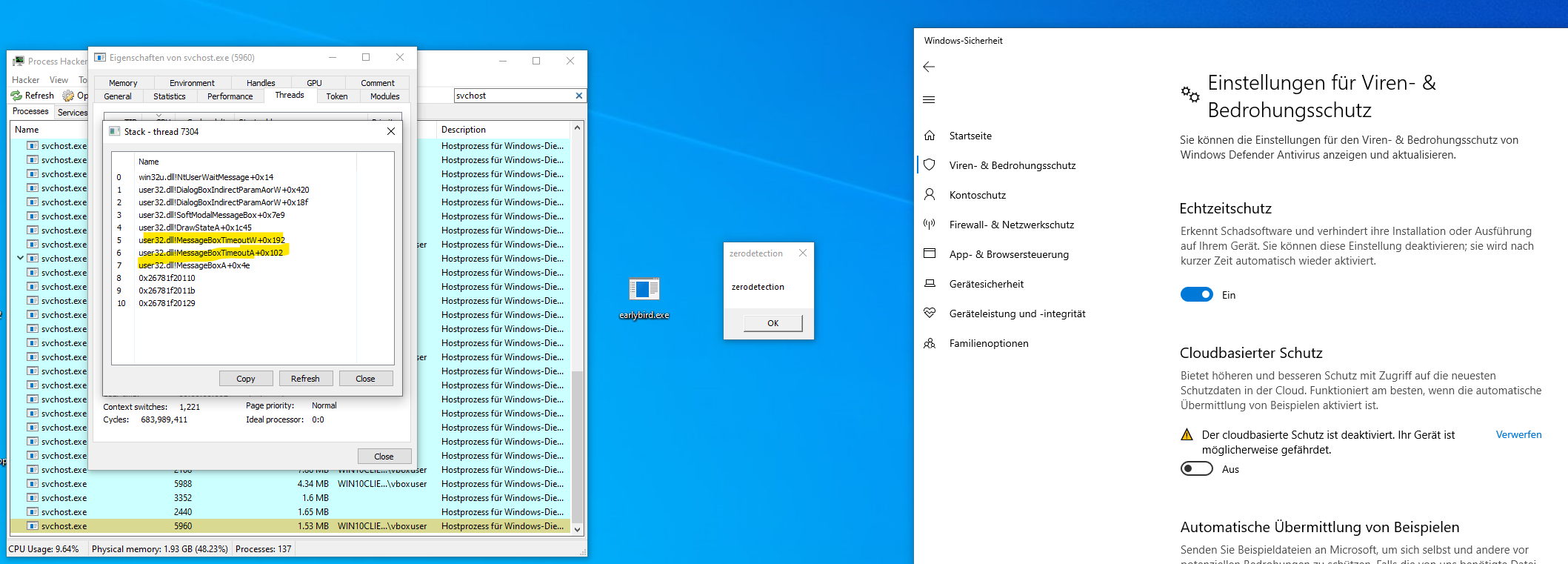Open the Hacker menu
The image size is (1568, 564).
click(x=26, y=80)
